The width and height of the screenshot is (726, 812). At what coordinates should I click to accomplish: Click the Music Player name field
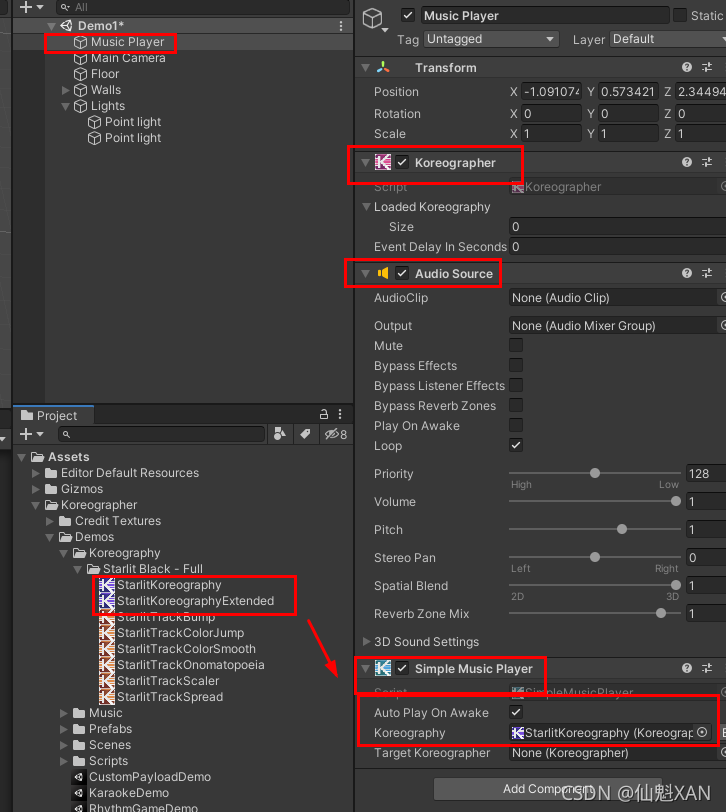pyautogui.click(x=545, y=16)
